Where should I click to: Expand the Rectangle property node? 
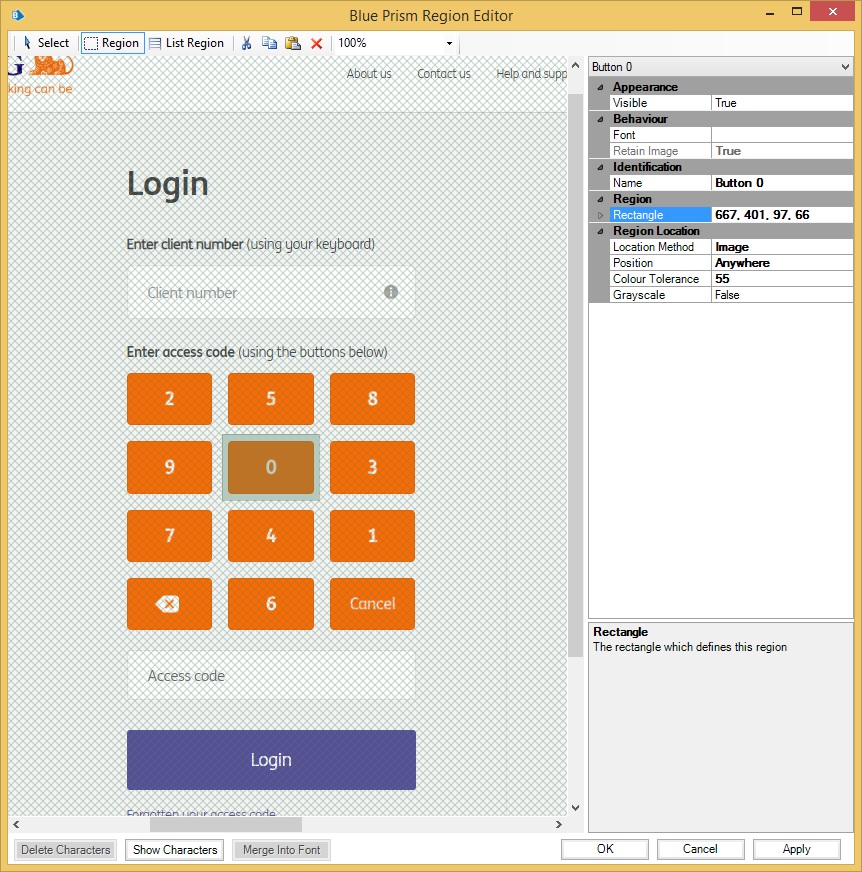(600, 215)
